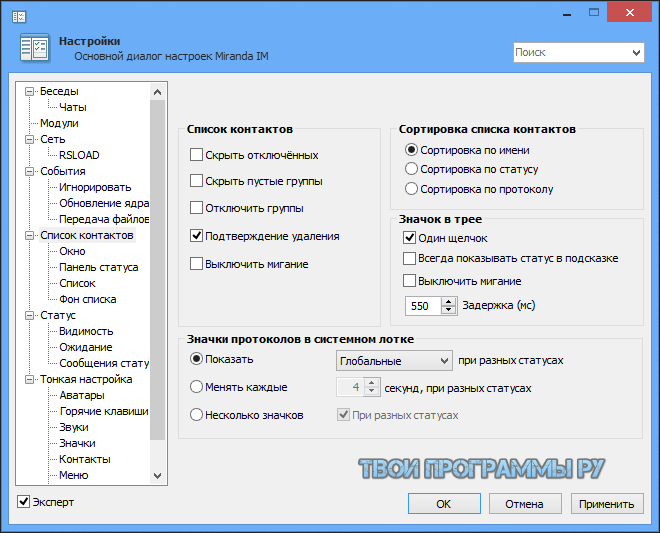Select 'Горячие клавиши' in the tree
Screen dimensions: 660x533
click(x=103, y=412)
